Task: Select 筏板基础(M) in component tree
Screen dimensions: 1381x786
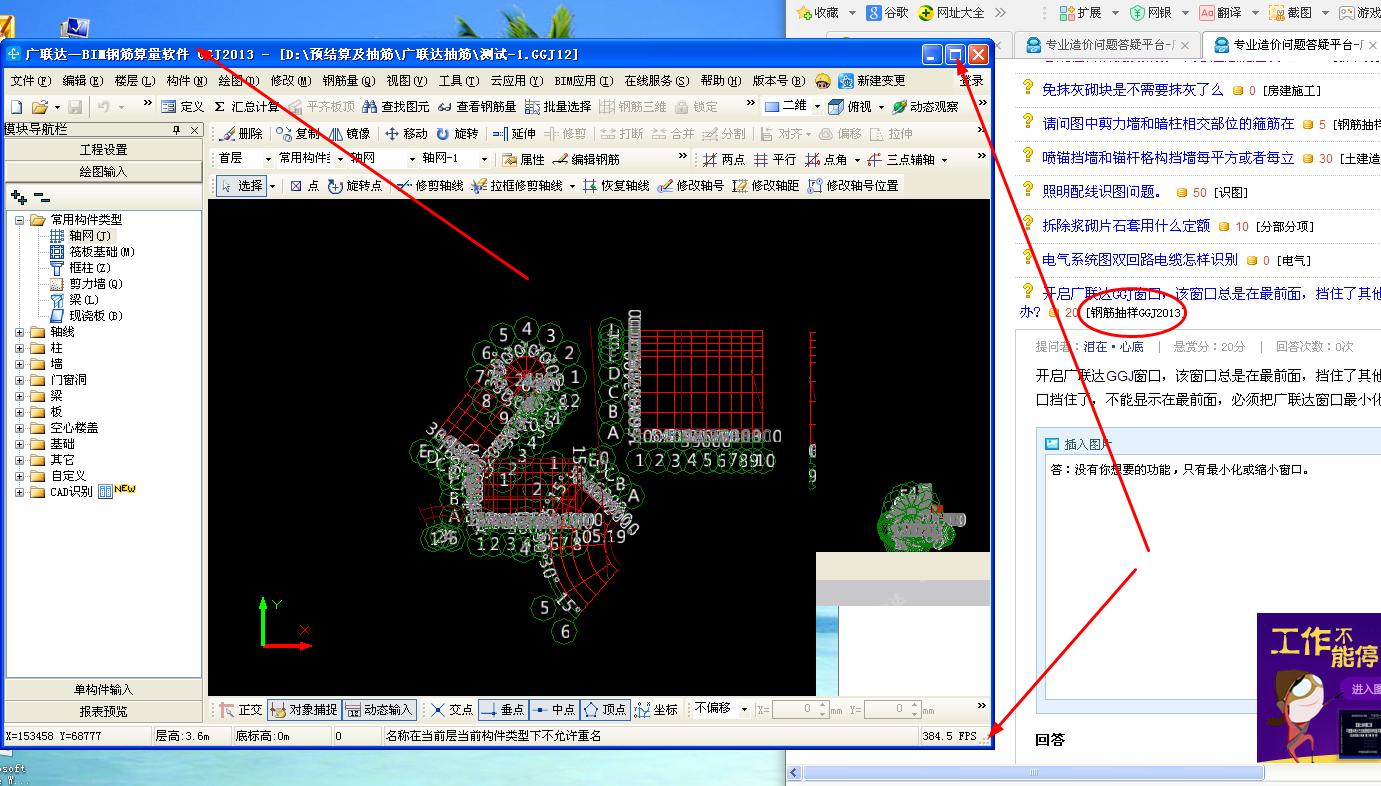Action: point(102,252)
